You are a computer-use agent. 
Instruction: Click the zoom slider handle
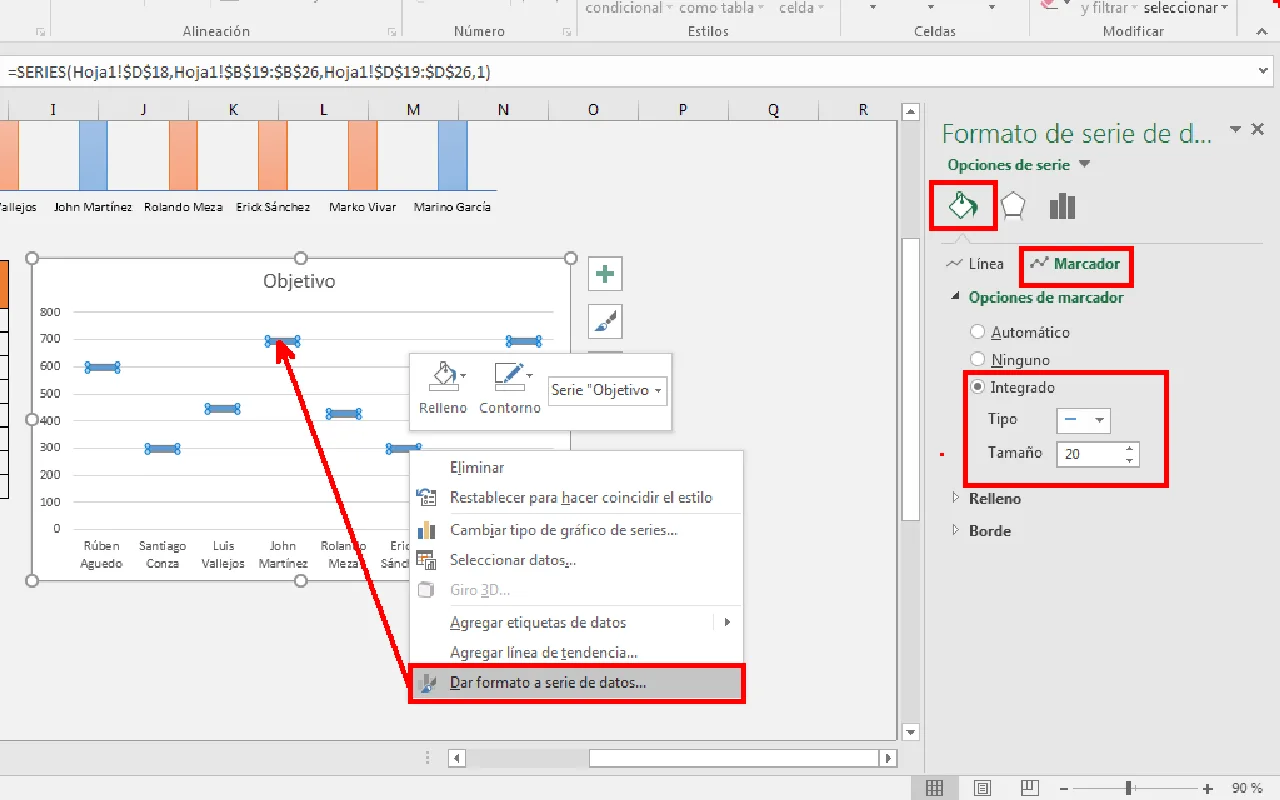(1129, 788)
